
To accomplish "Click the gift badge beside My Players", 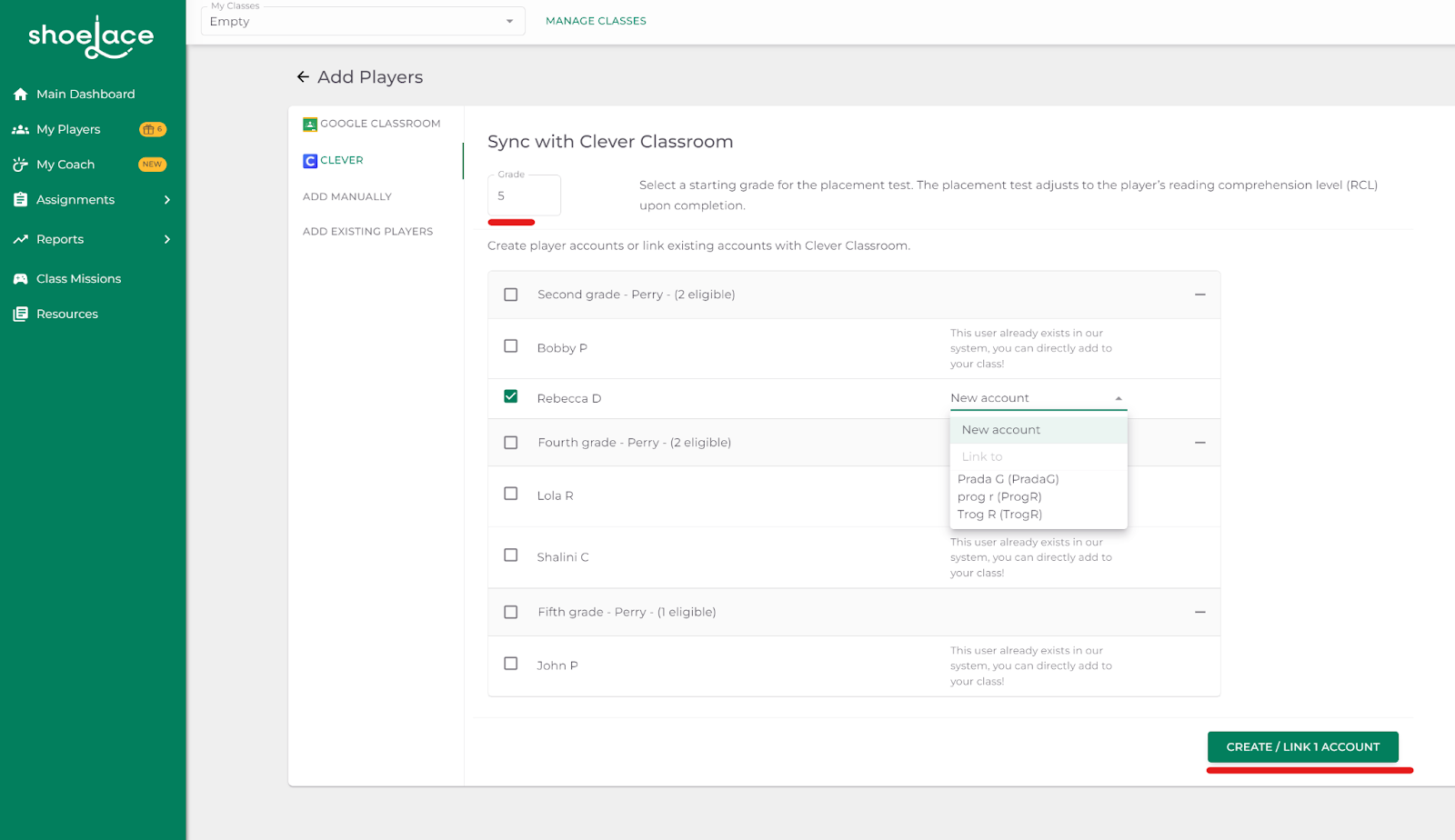I will (153, 129).
